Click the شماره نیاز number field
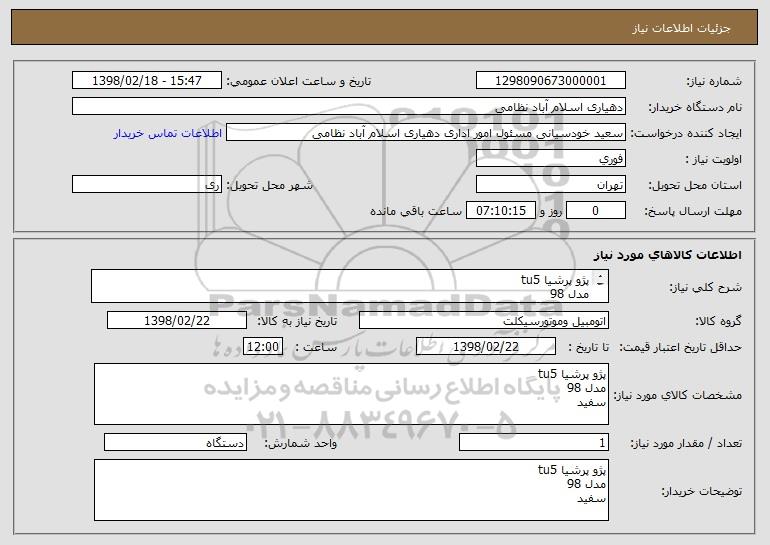770x545 pixels. pos(550,81)
